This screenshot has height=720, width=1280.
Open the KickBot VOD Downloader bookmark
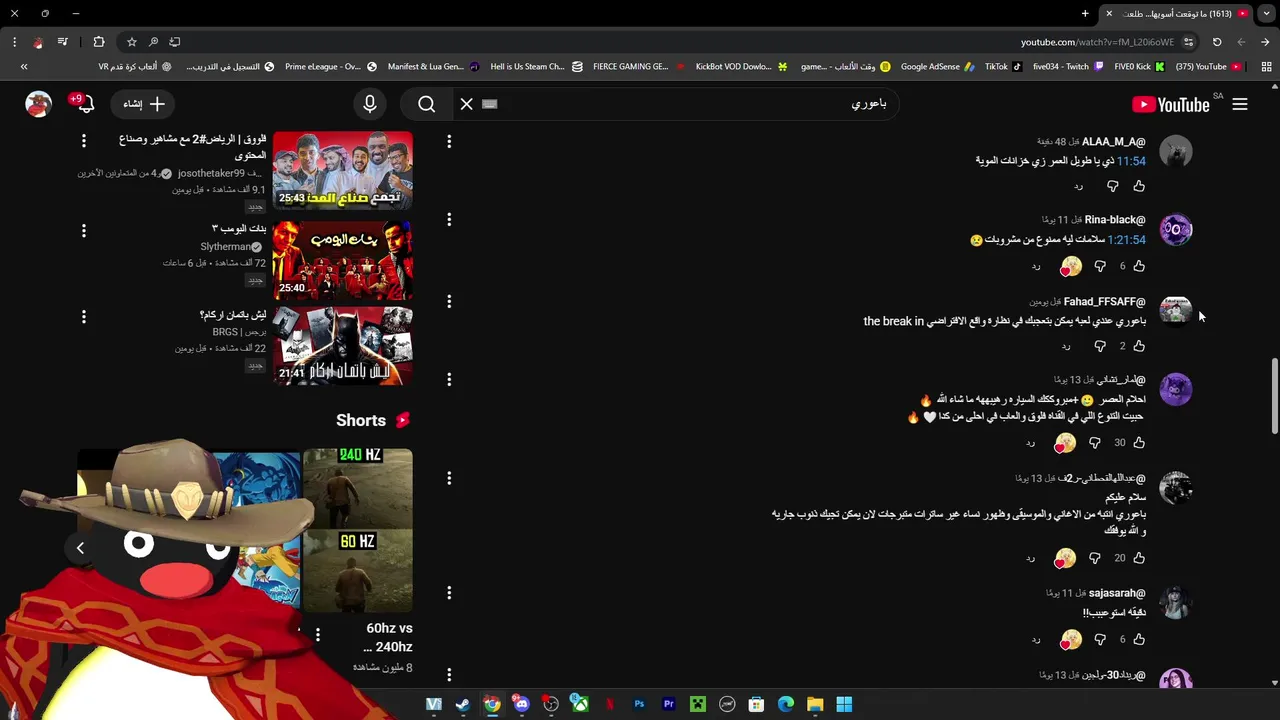point(741,66)
